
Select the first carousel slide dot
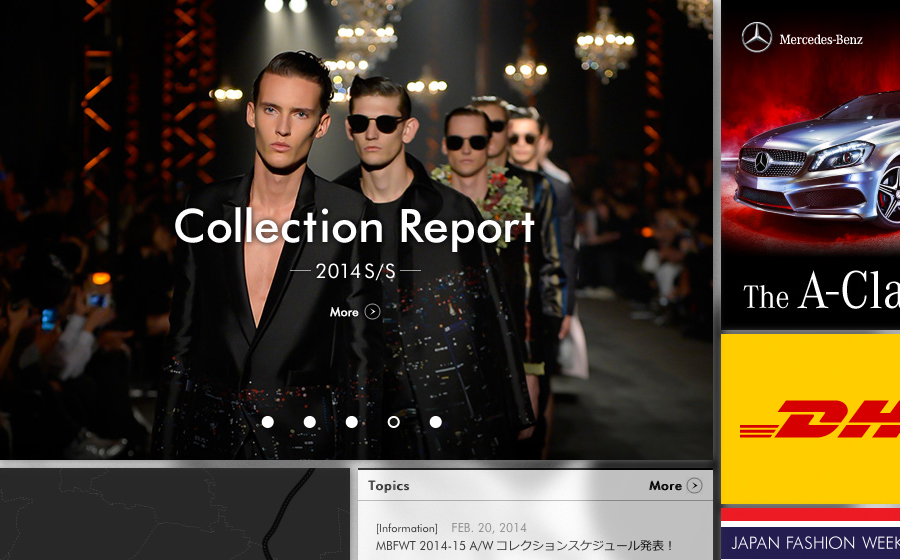[268, 422]
